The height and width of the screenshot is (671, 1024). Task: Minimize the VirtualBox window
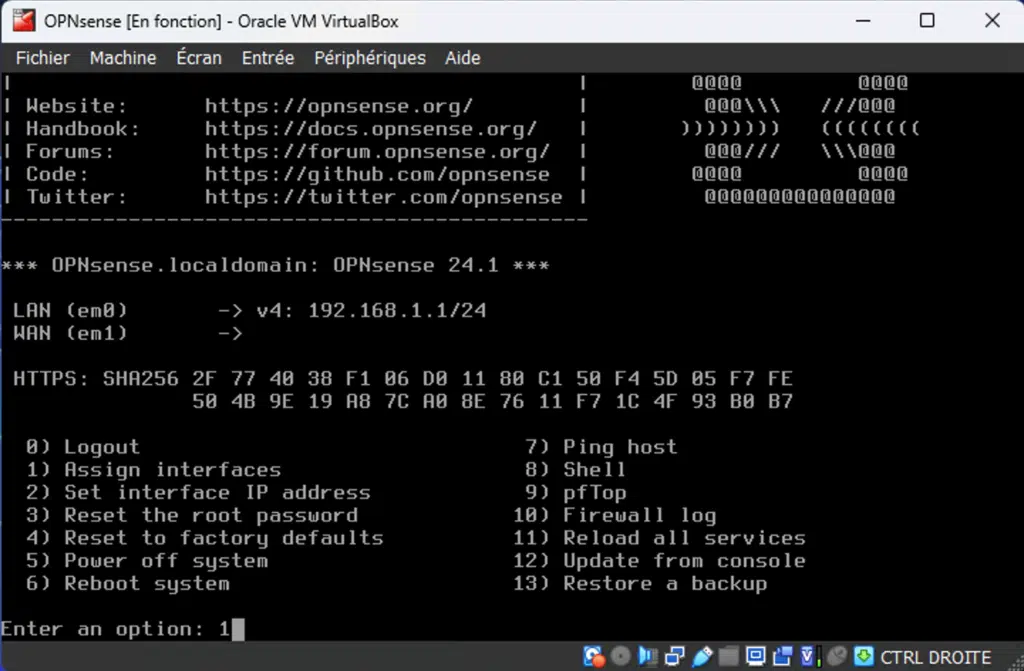pos(863,21)
